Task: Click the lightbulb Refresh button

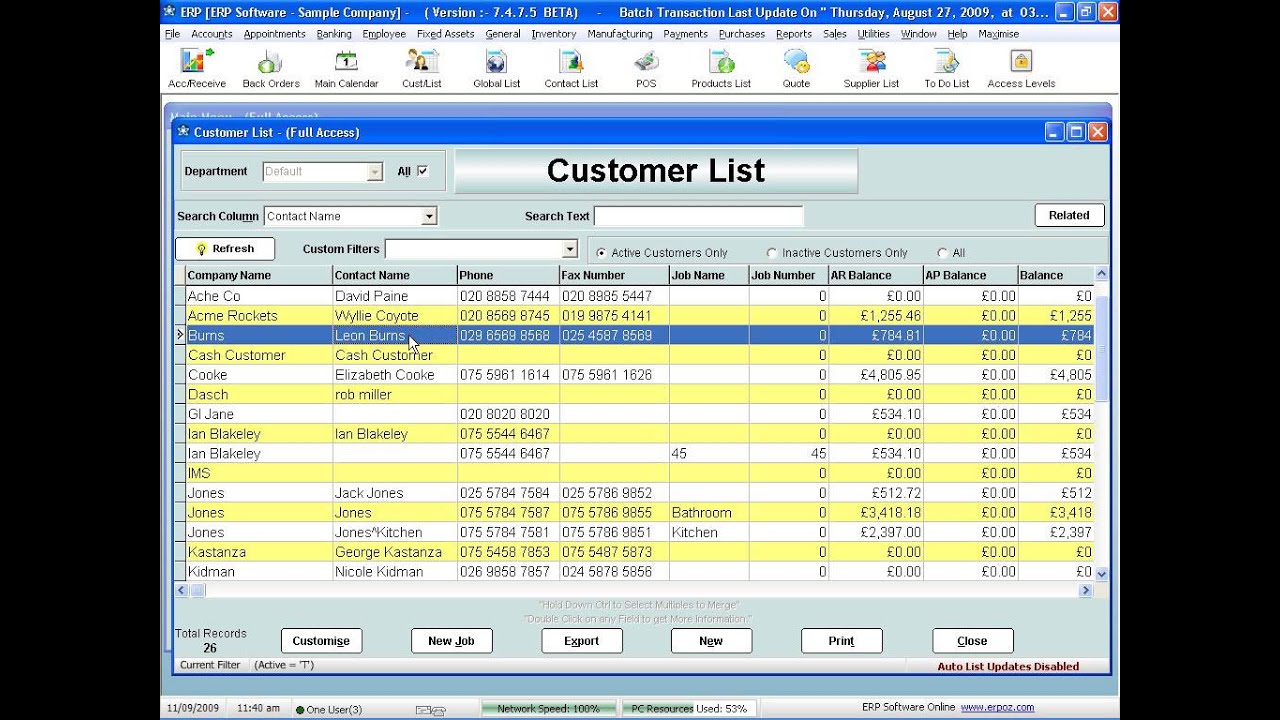Action: tap(225, 249)
